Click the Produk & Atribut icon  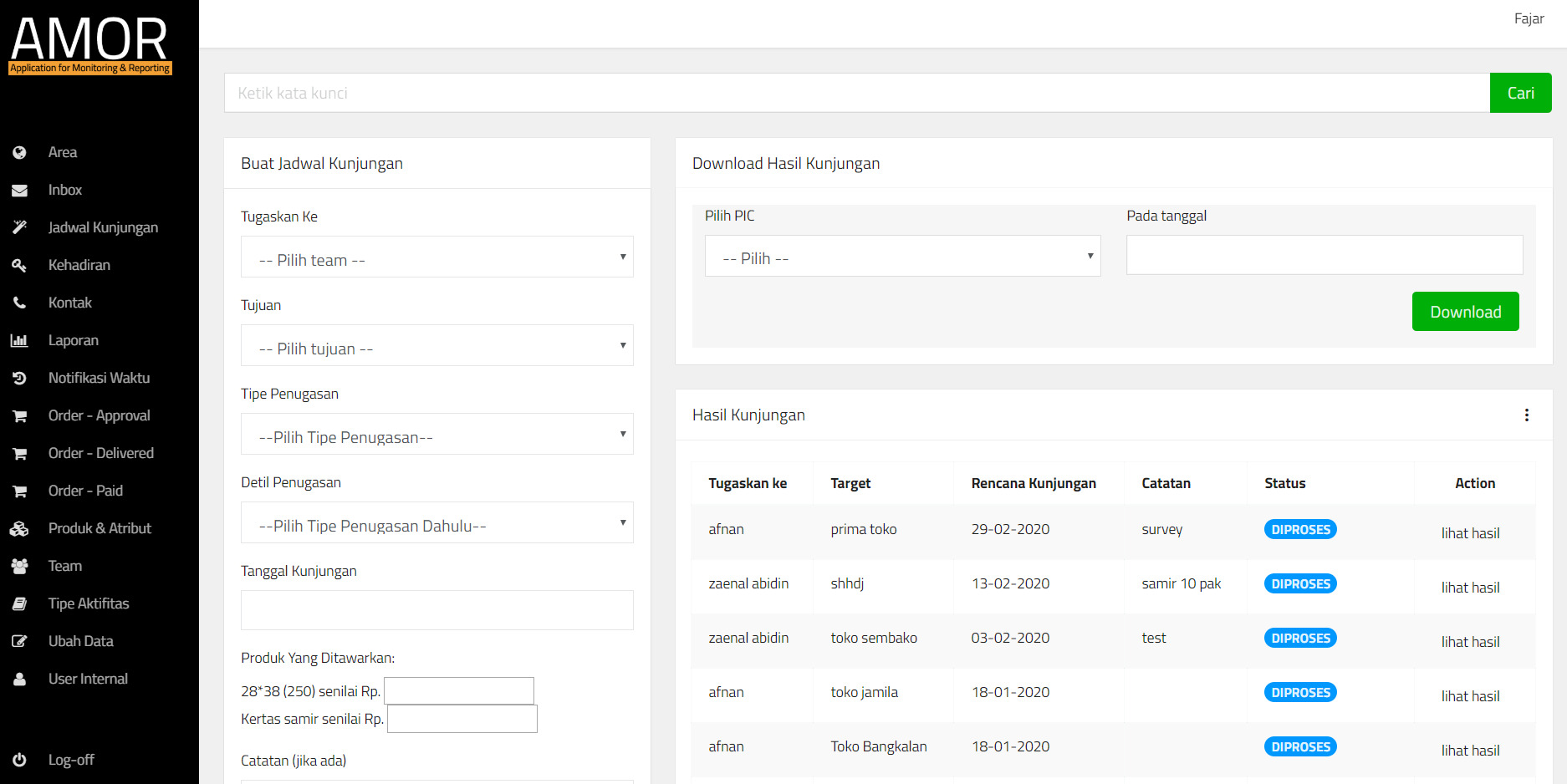19,528
